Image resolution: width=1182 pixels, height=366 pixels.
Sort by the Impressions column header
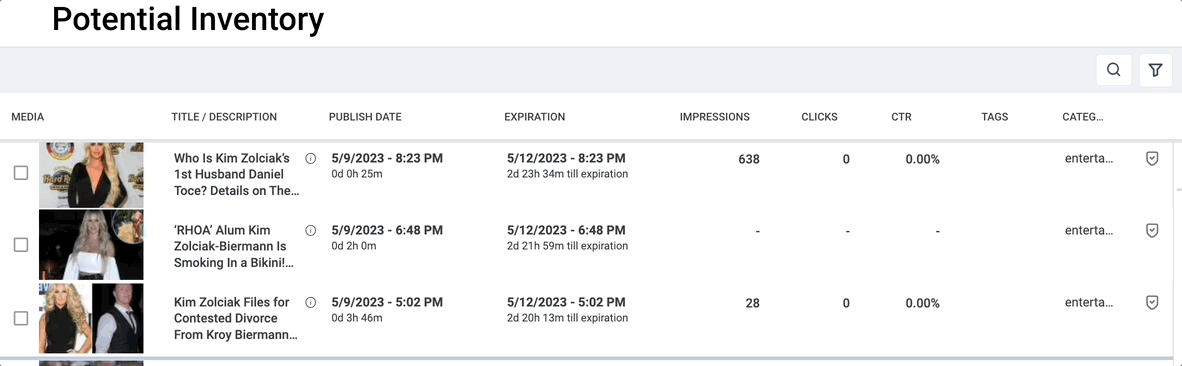click(x=715, y=117)
